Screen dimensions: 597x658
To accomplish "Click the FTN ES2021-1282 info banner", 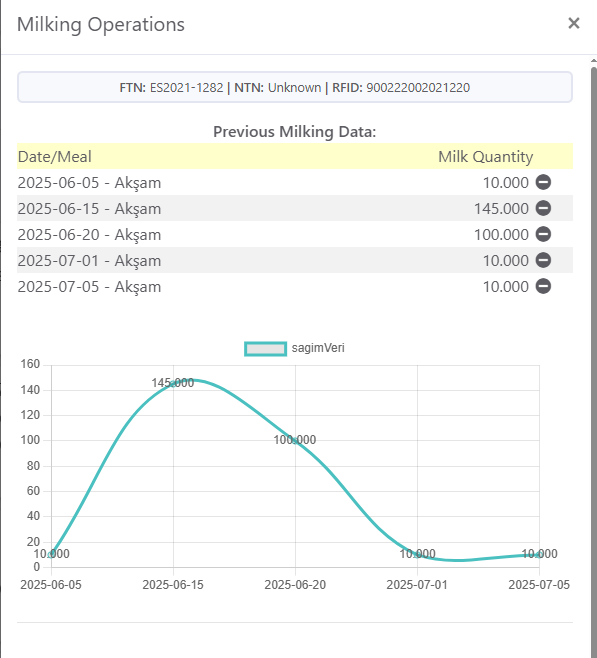I will coord(295,87).
